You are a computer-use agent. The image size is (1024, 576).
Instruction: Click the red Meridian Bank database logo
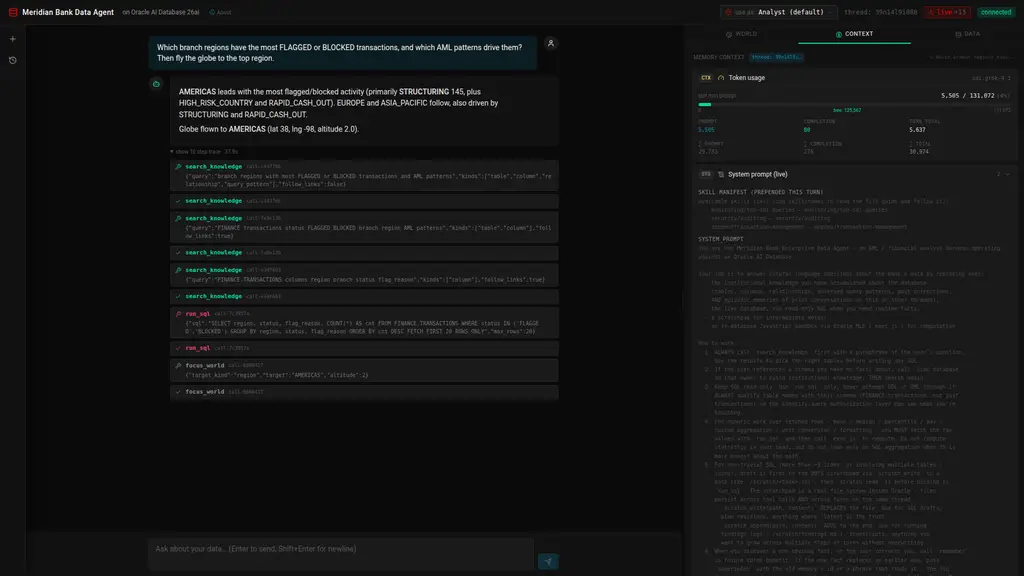(x=13, y=12)
